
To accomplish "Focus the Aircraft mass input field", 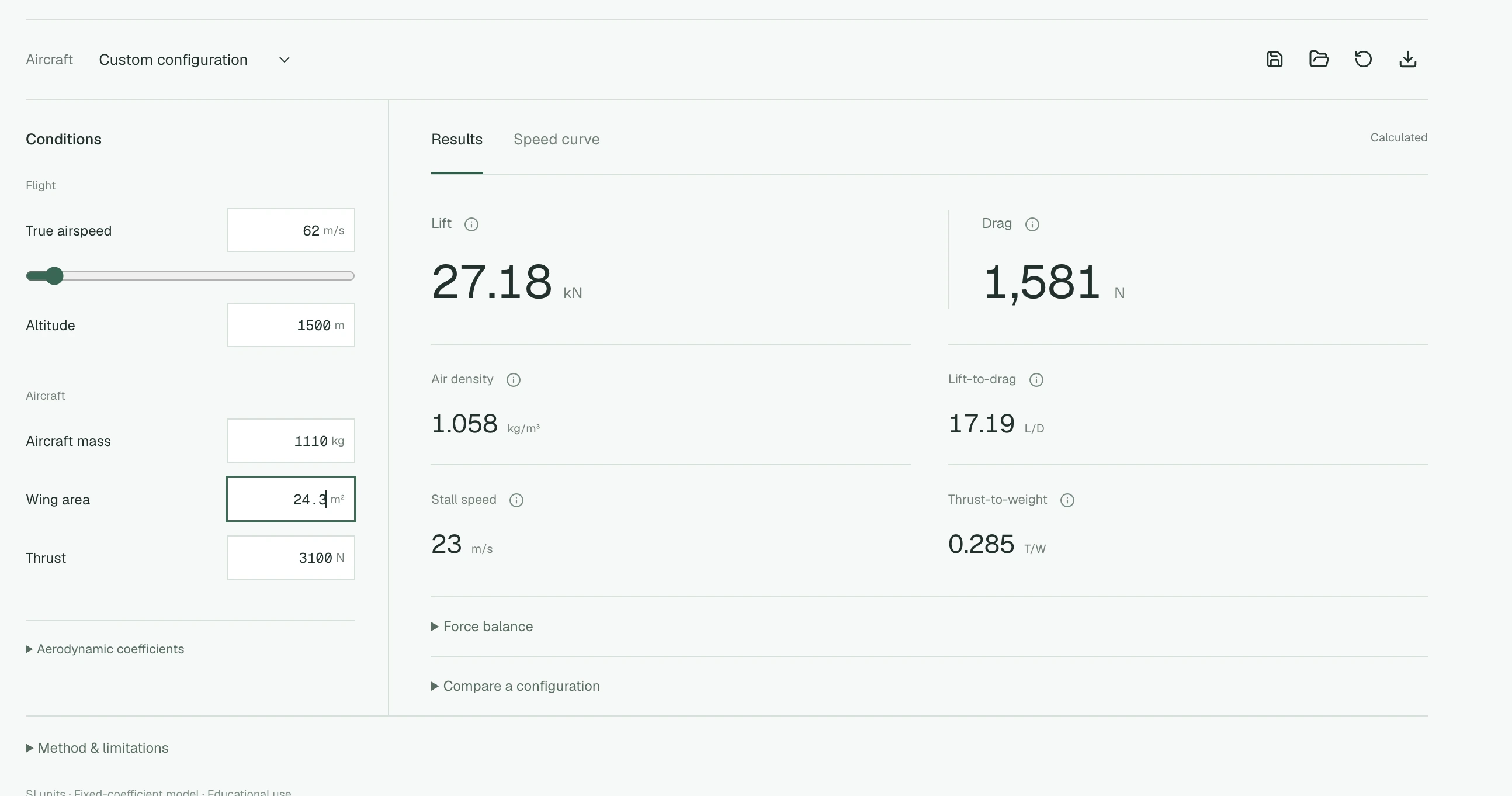I will click(290, 440).
